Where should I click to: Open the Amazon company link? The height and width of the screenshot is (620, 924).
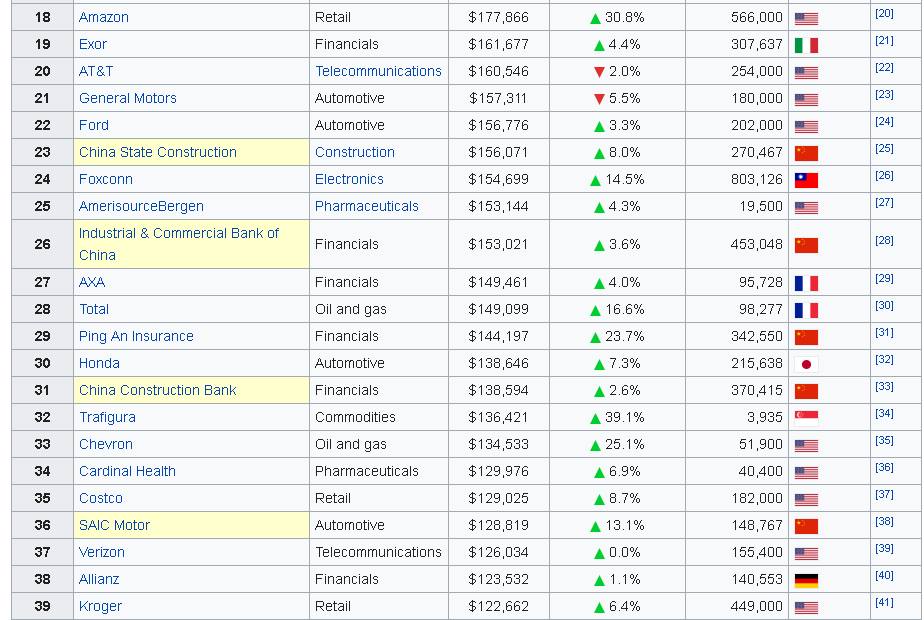pos(104,18)
